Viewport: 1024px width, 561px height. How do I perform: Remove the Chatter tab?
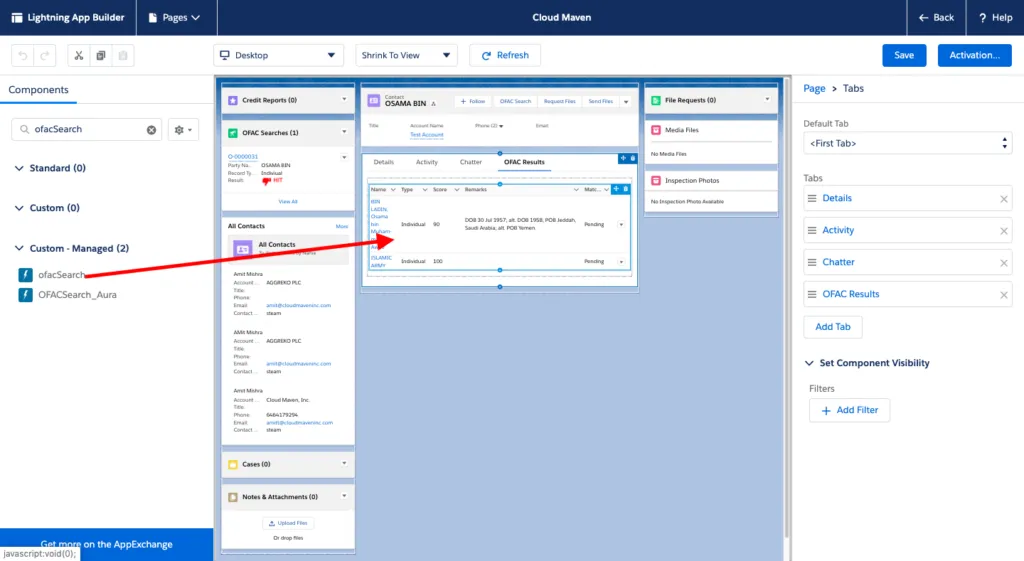point(1004,263)
